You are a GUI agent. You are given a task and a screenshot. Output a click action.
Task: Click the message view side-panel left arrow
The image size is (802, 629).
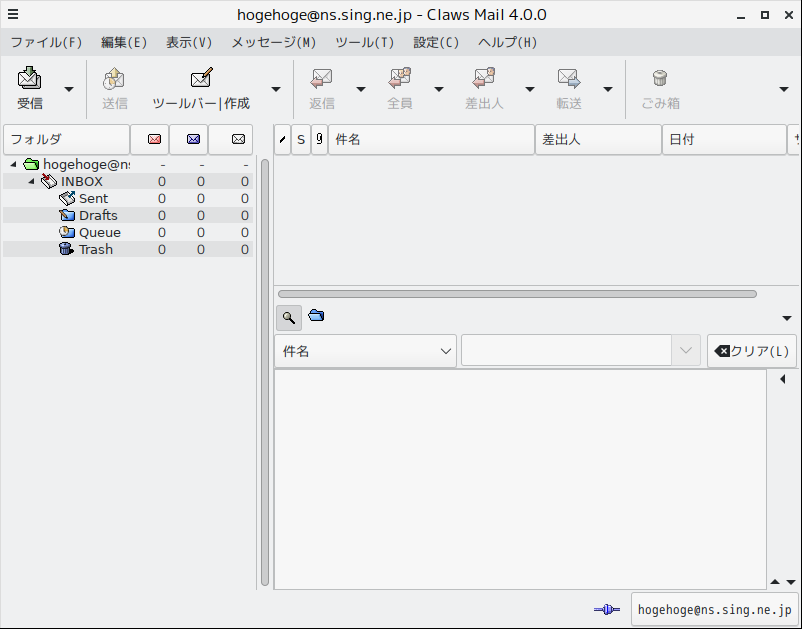coord(783,379)
